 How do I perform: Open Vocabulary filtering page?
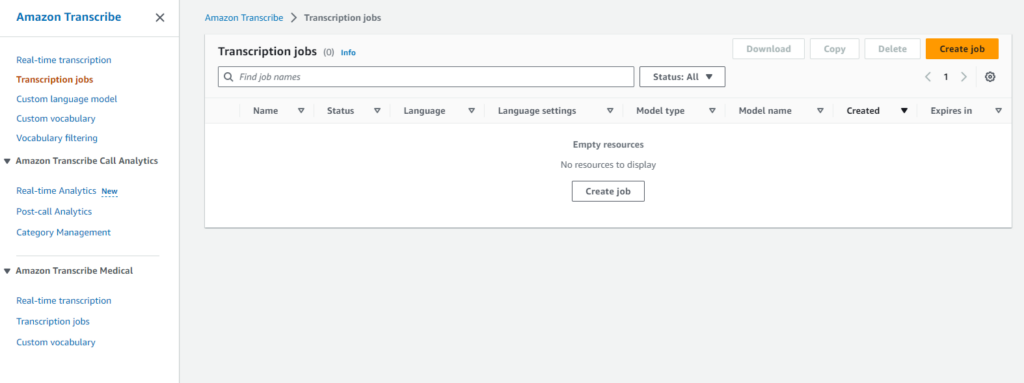[x=57, y=138]
